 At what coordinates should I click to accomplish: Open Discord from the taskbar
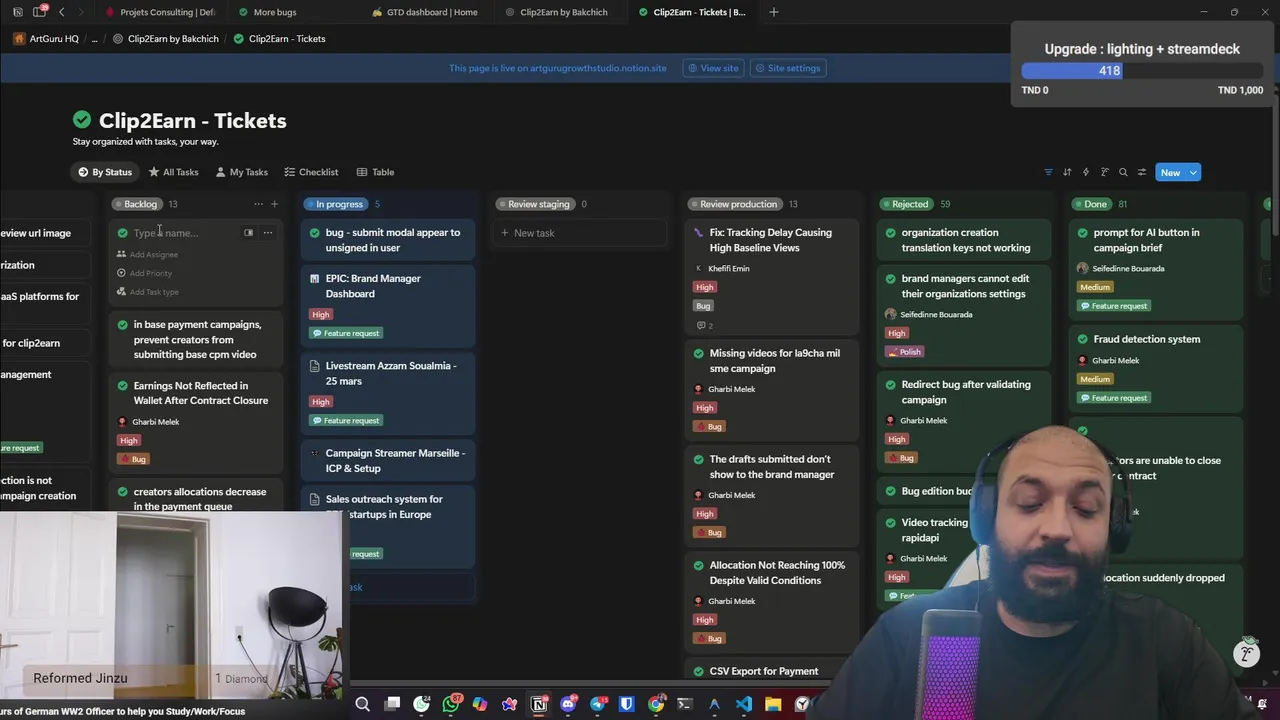569,704
